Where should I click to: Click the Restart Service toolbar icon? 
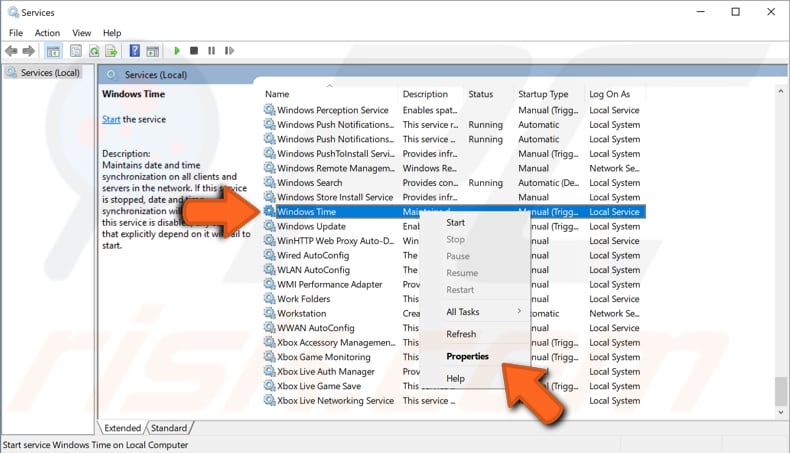click(229, 50)
